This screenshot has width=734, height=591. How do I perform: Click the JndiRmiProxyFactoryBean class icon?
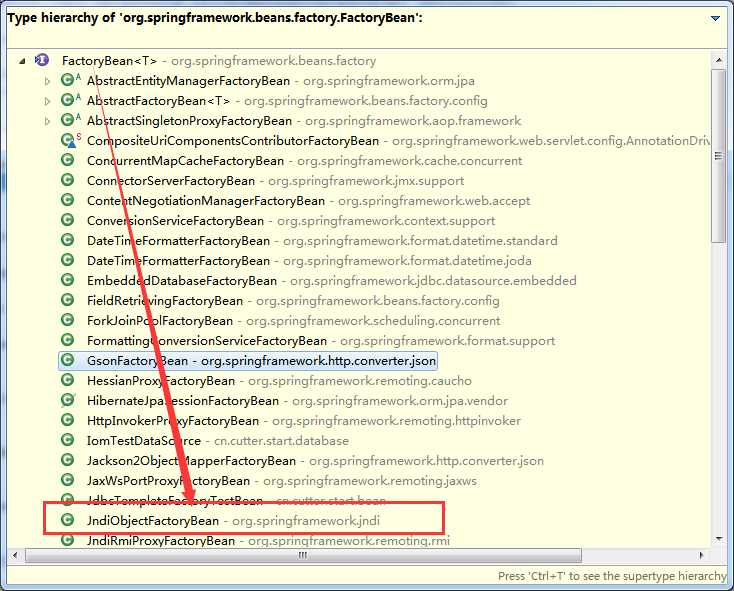[x=68, y=540]
